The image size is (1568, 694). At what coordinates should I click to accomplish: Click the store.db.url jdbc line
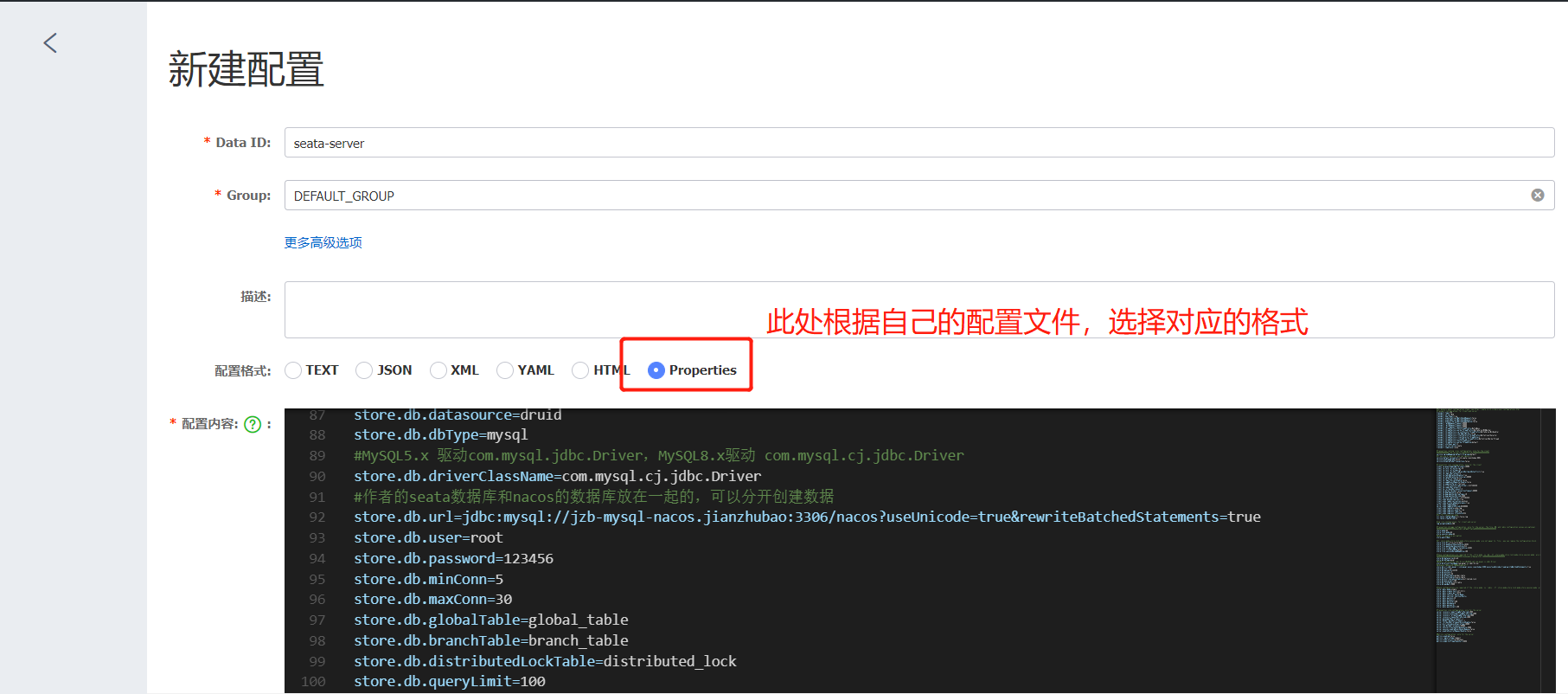click(807, 517)
